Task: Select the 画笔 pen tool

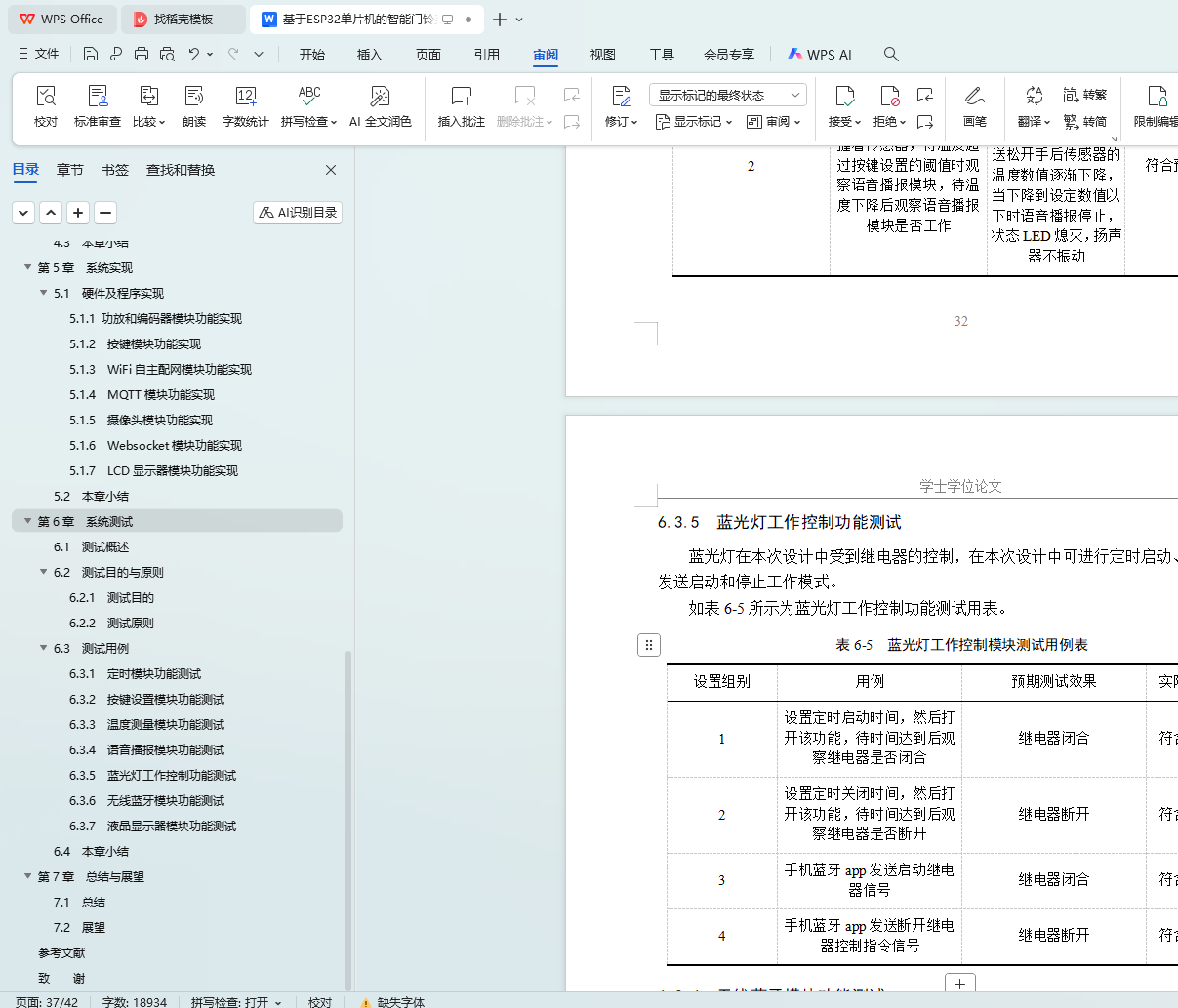Action: click(974, 106)
